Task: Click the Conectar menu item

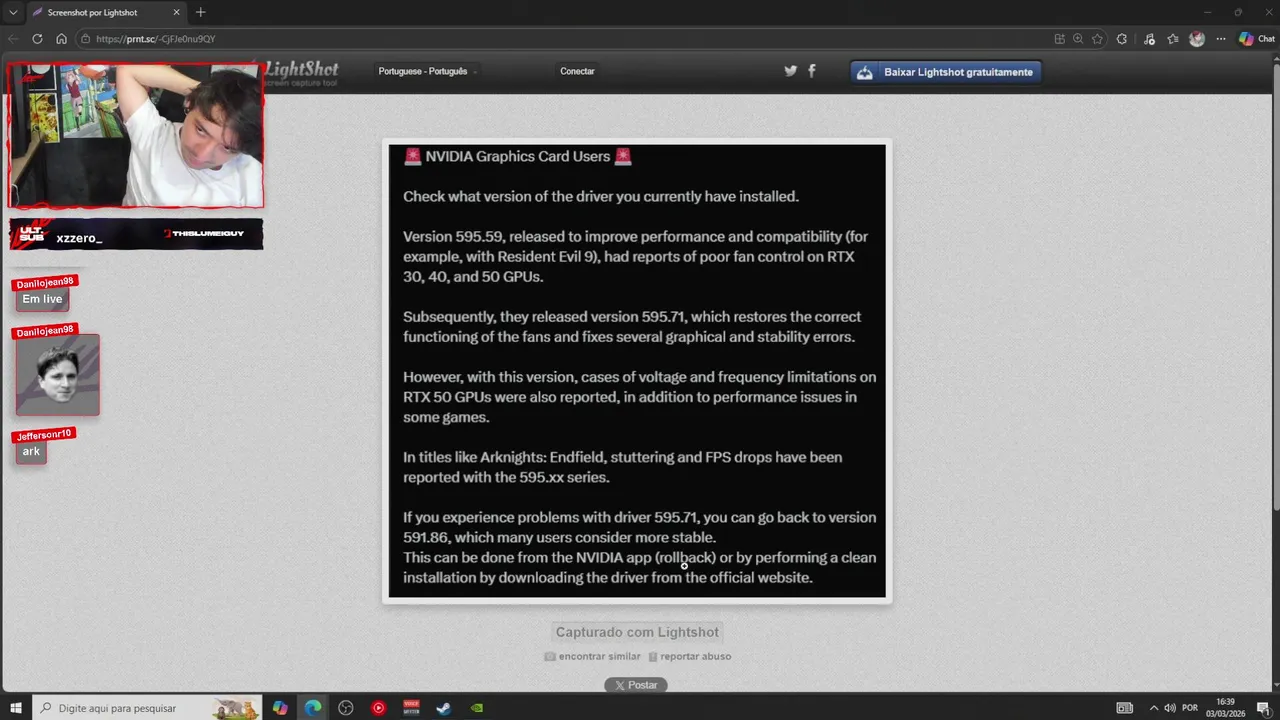Action: click(577, 71)
